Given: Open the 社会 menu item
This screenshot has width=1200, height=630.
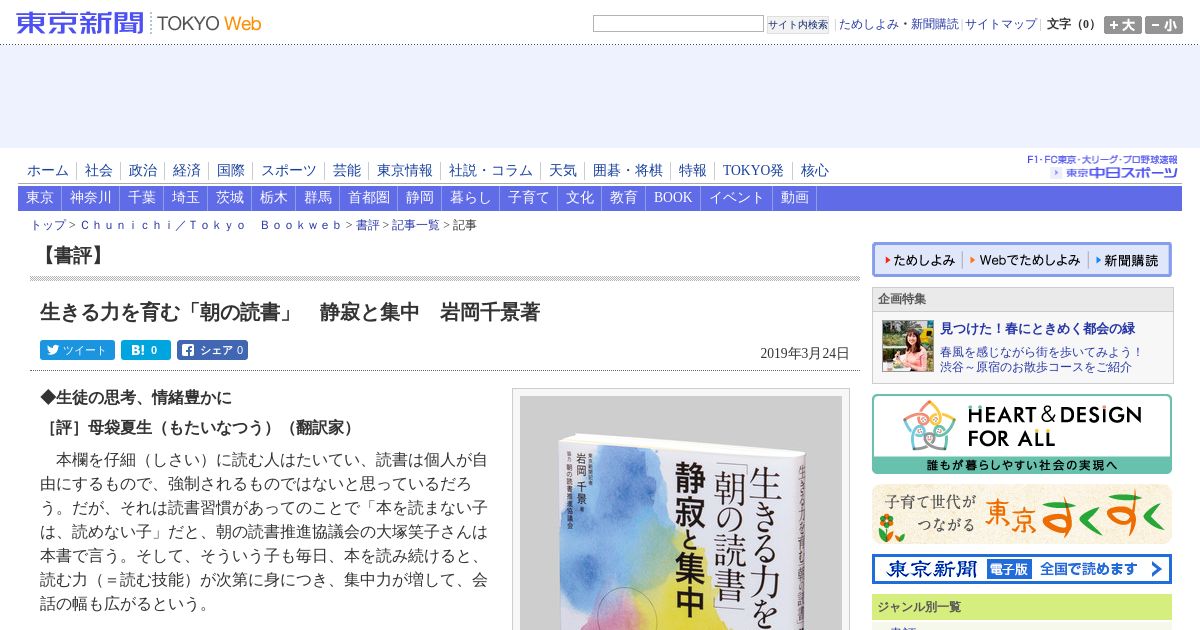Looking at the screenshot, I should tap(99, 170).
